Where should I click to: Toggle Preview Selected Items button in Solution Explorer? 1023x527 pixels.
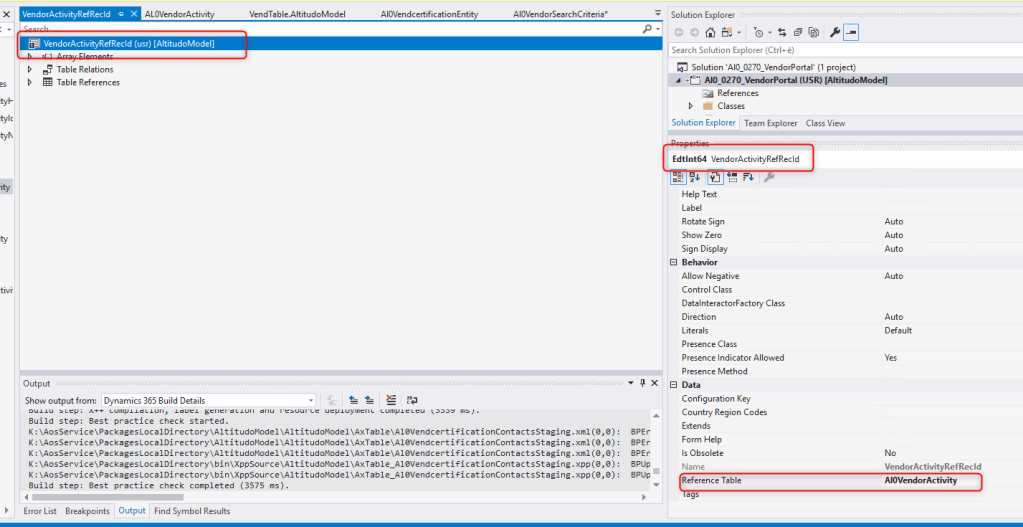(850, 33)
